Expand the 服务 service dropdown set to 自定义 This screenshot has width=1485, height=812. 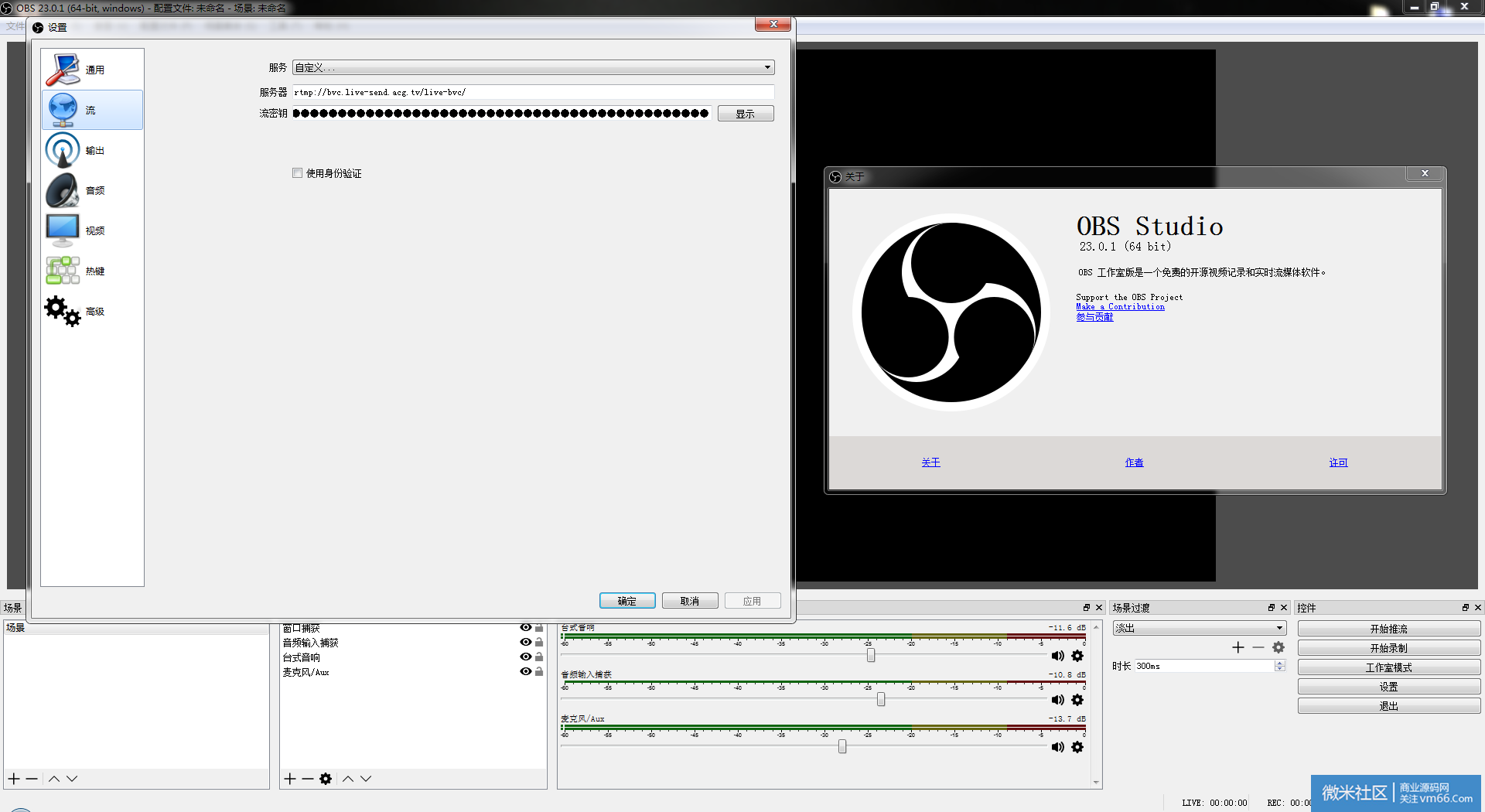533,67
